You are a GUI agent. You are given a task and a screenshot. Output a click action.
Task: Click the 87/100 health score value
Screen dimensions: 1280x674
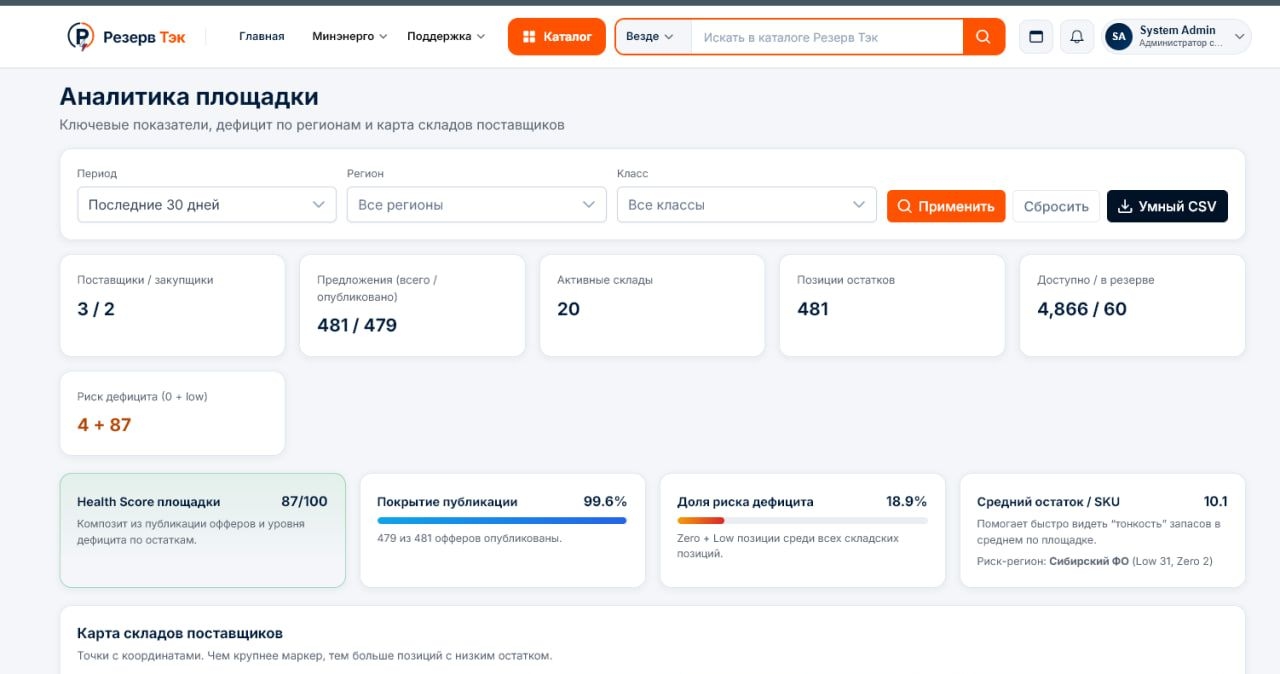coord(304,501)
